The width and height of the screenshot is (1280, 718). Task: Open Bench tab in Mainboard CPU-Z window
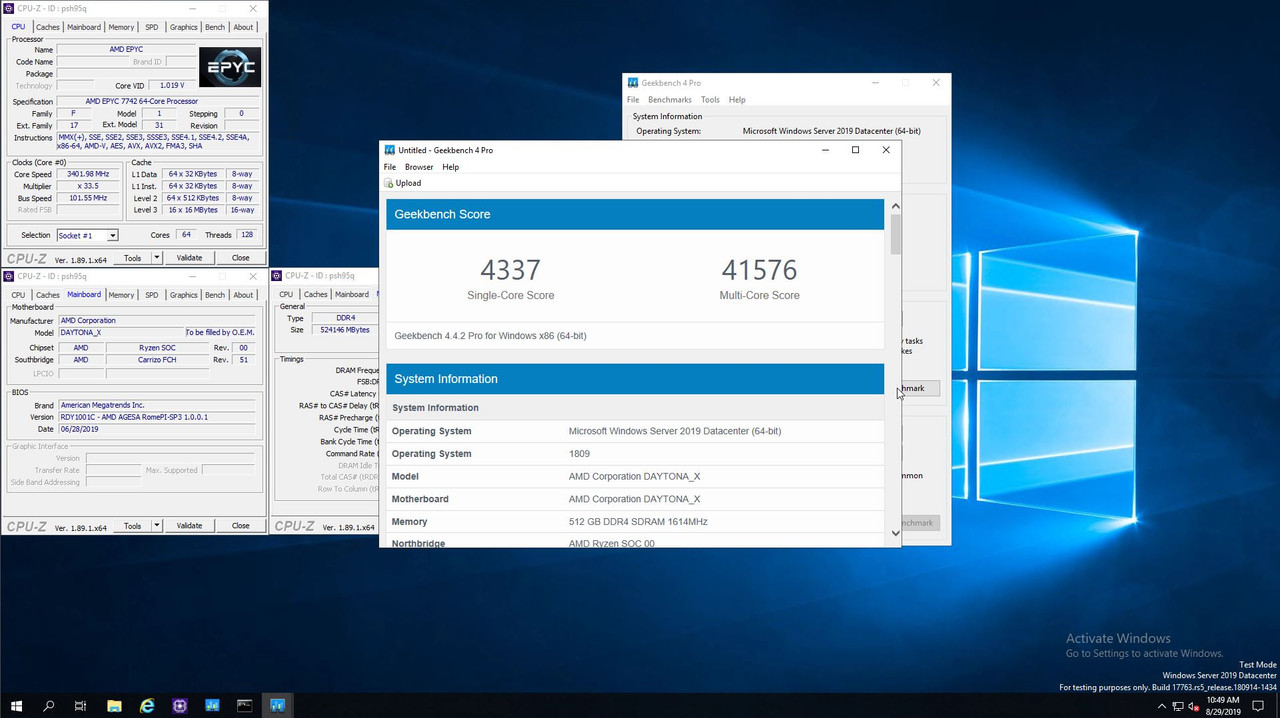(x=215, y=295)
